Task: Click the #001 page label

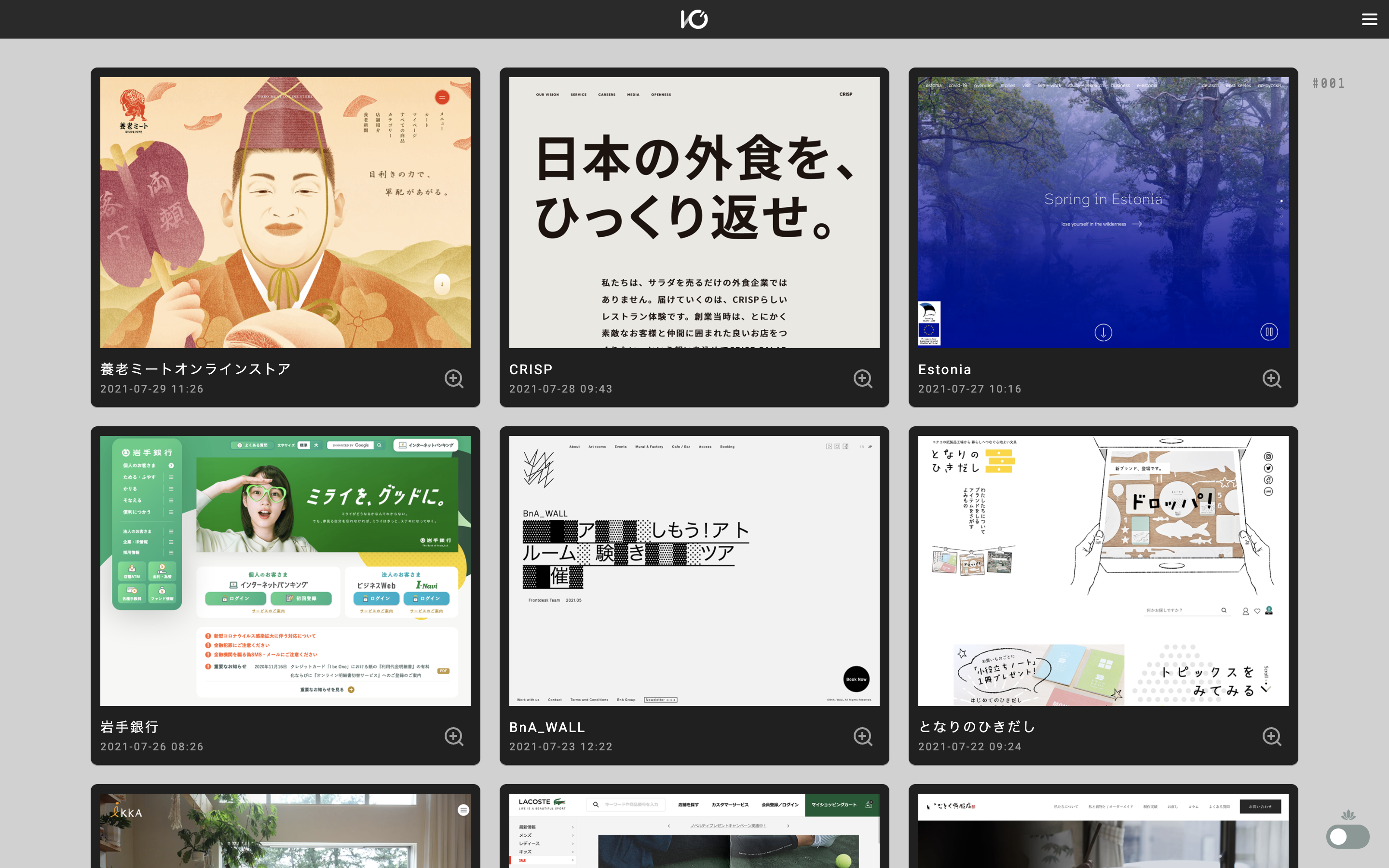Action: click(x=1328, y=83)
